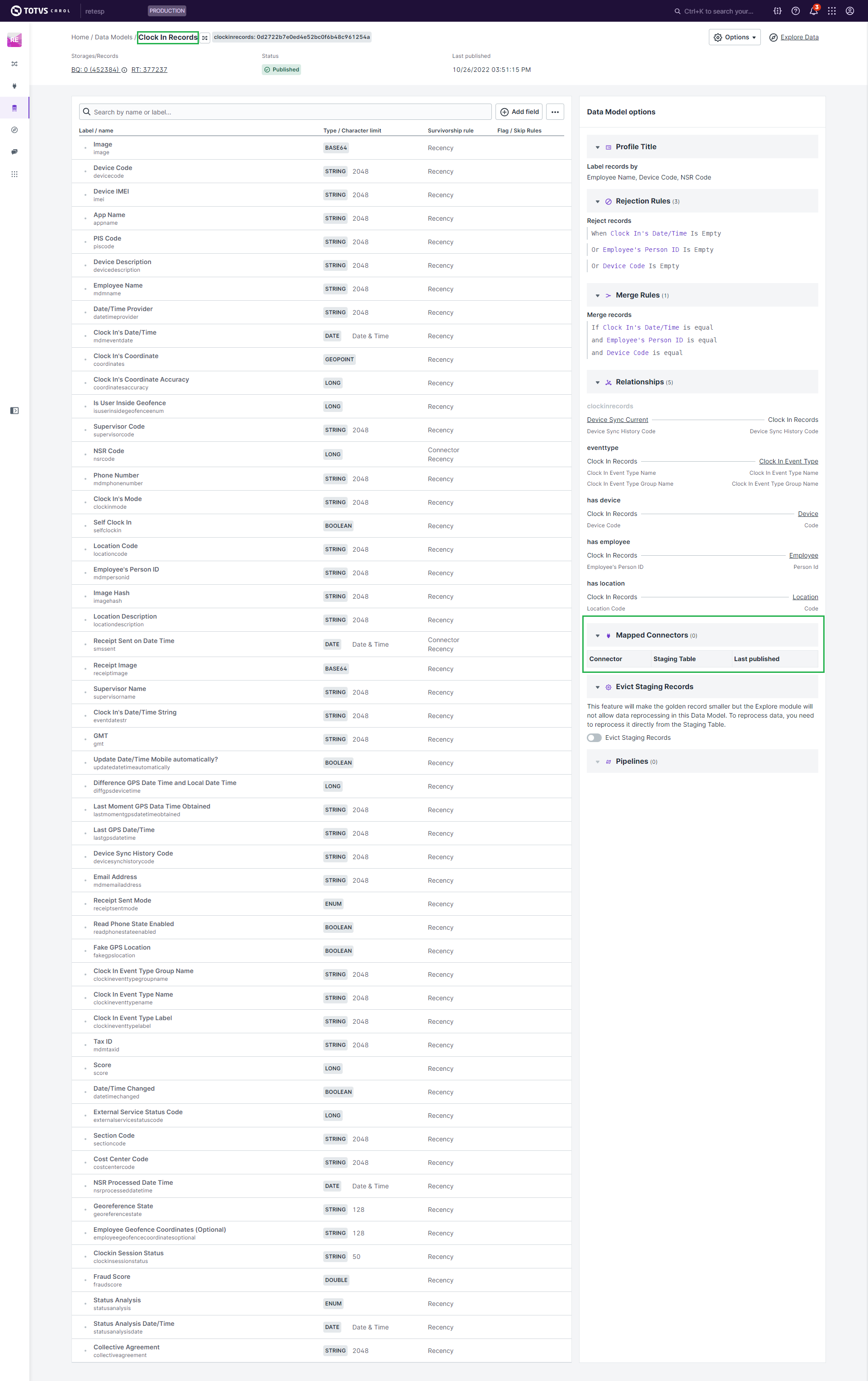The height and width of the screenshot is (1381, 868).
Task: Expand the Pipelines section
Action: click(597, 761)
